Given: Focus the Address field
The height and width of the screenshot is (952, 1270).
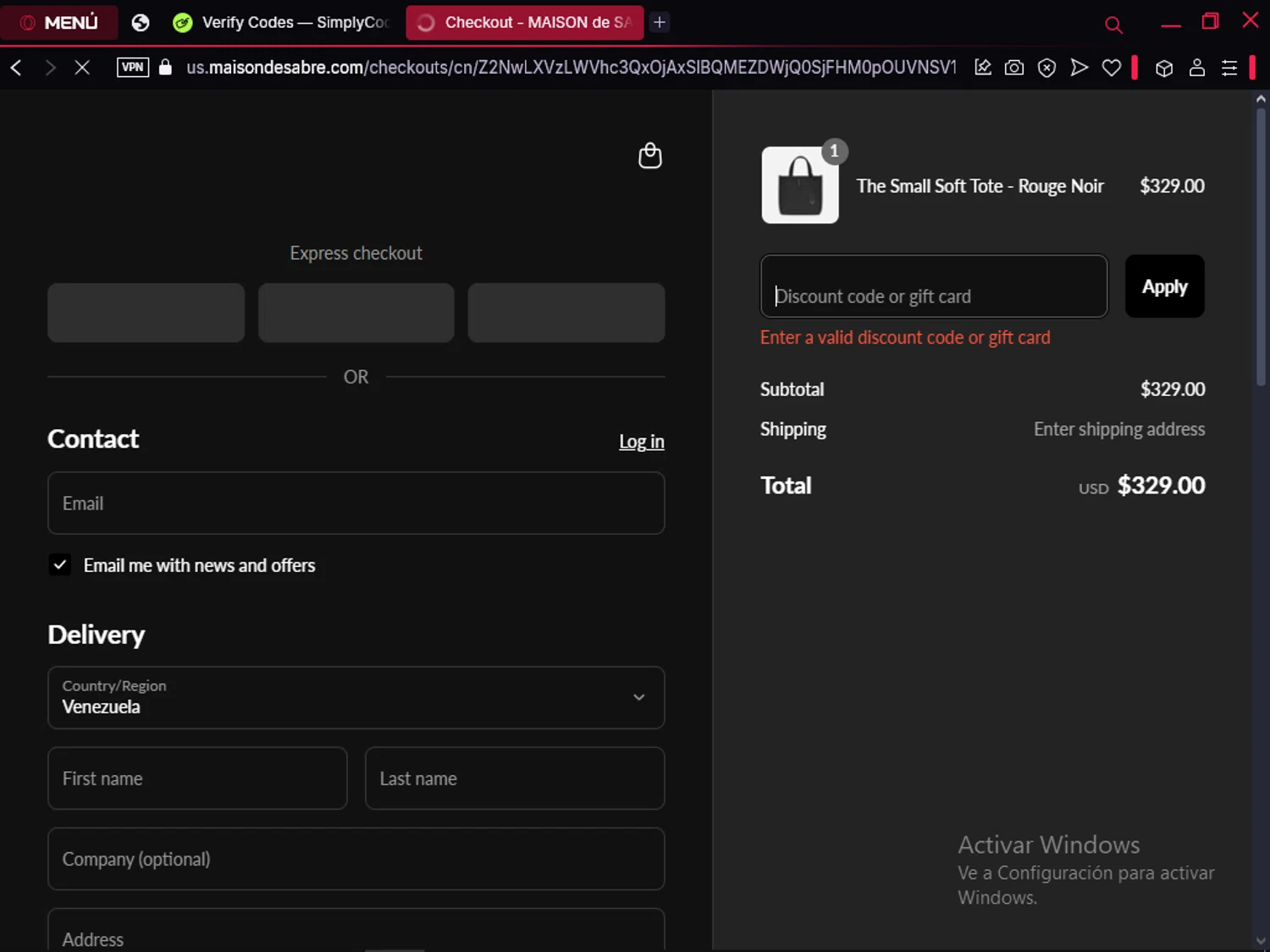Looking at the screenshot, I should 356,931.
